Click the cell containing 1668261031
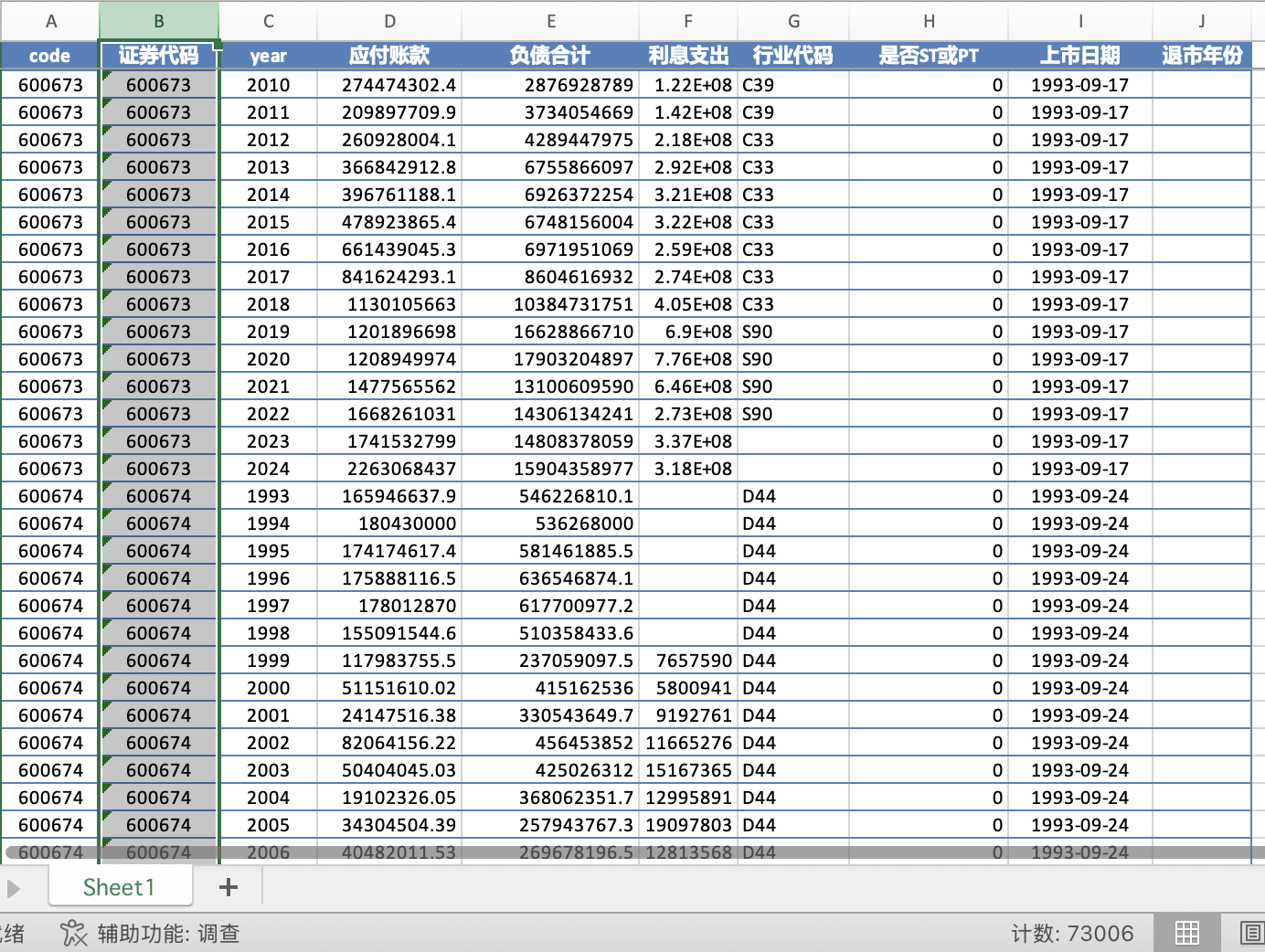The image size is (1265, 952). pyautogui.click(x=389, y=414)
